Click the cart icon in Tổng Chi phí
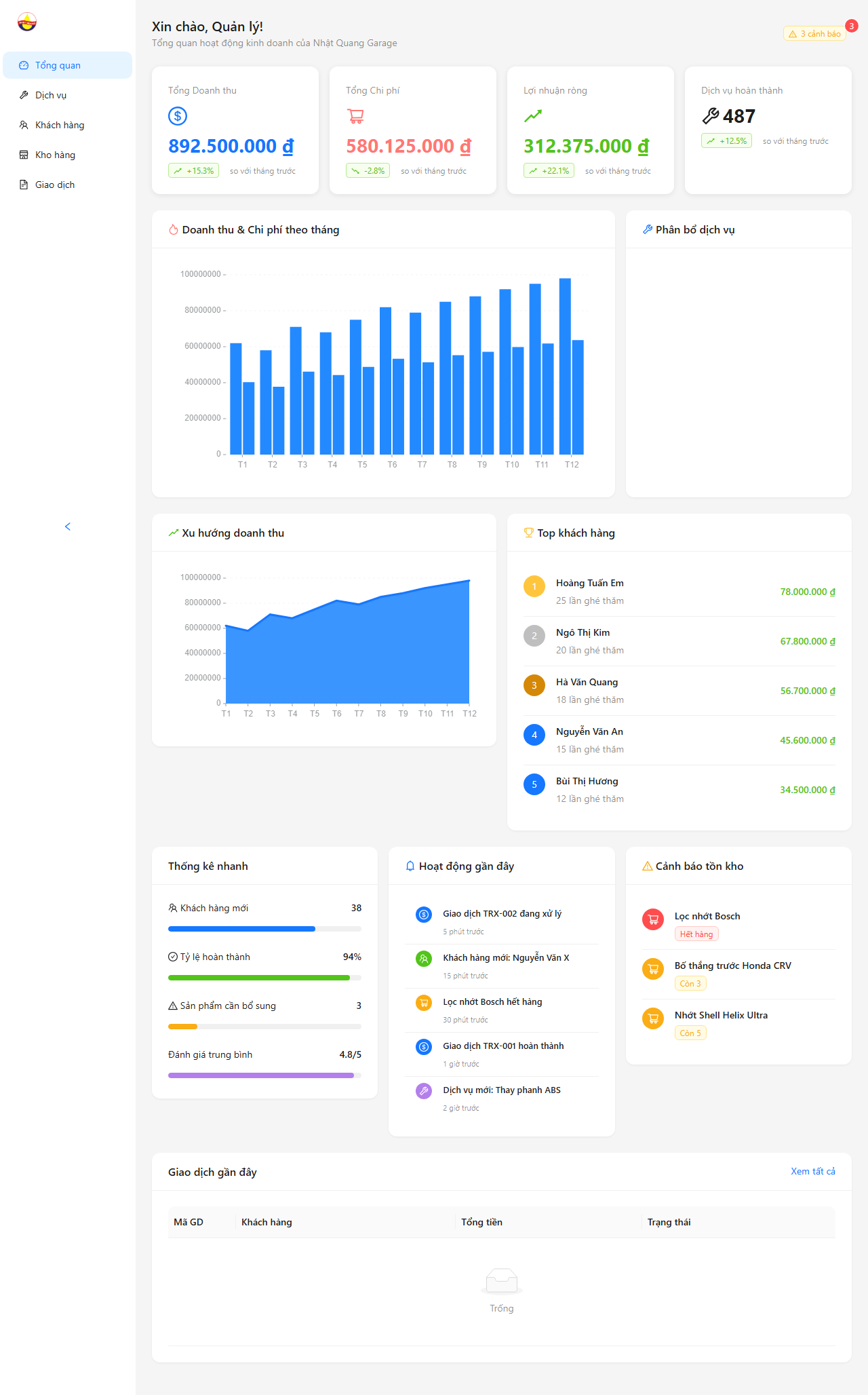Viewport: 868px width, 1395px height. point(355,116)
